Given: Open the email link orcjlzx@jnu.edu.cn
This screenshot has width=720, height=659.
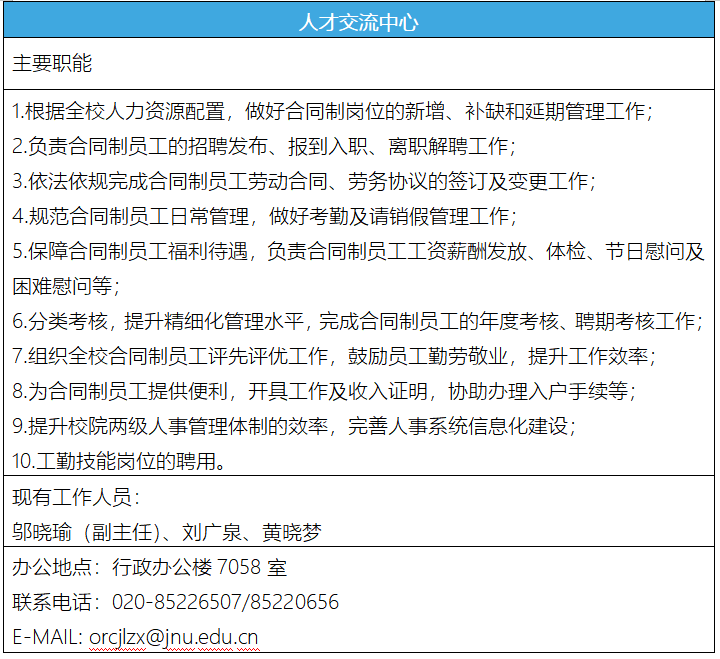Looking at the screenshot, I should pyautogui.click(x=174, y=637).
